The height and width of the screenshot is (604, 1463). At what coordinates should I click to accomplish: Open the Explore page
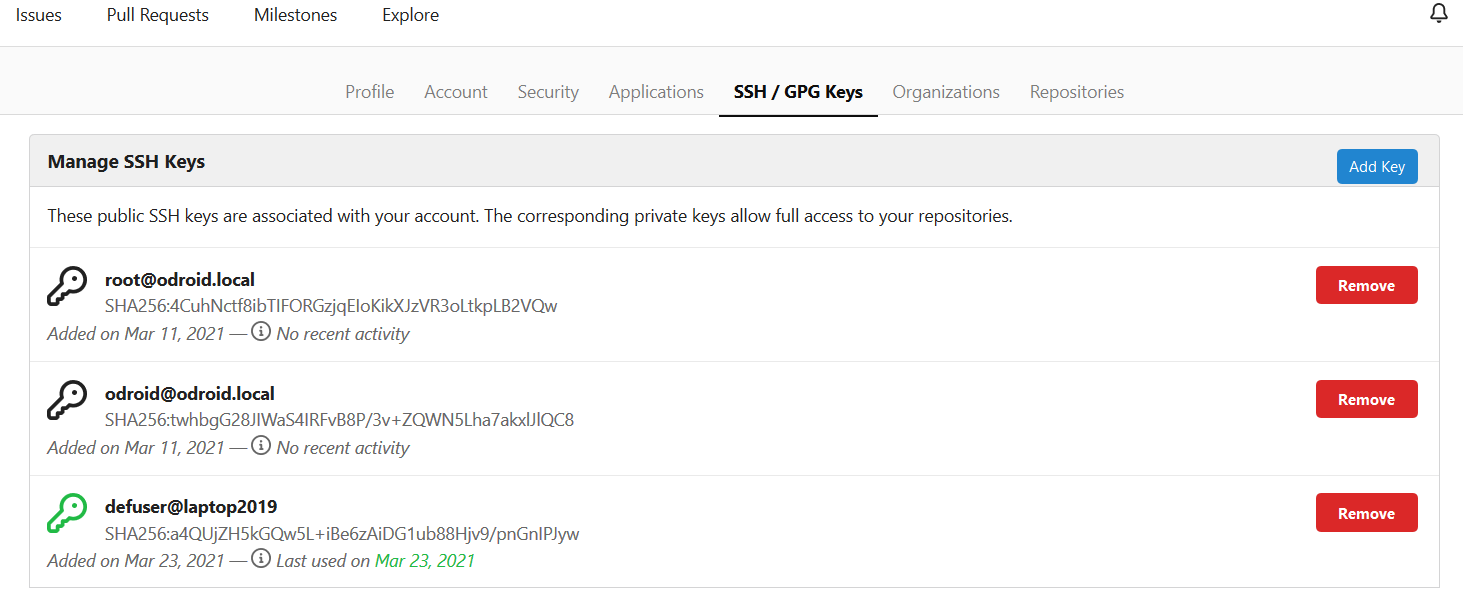point(410,15)
